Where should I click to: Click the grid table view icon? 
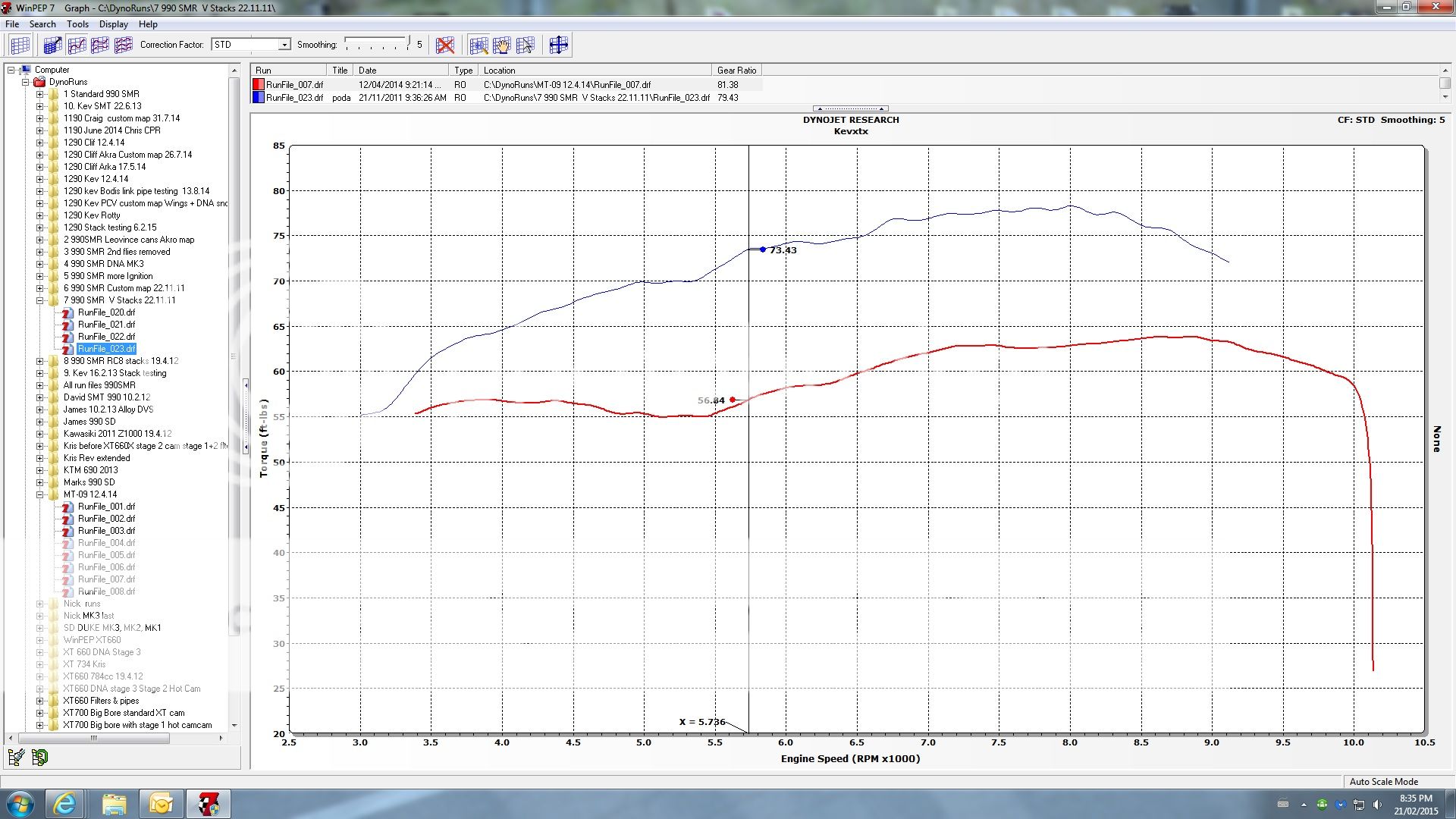[20, 45]
